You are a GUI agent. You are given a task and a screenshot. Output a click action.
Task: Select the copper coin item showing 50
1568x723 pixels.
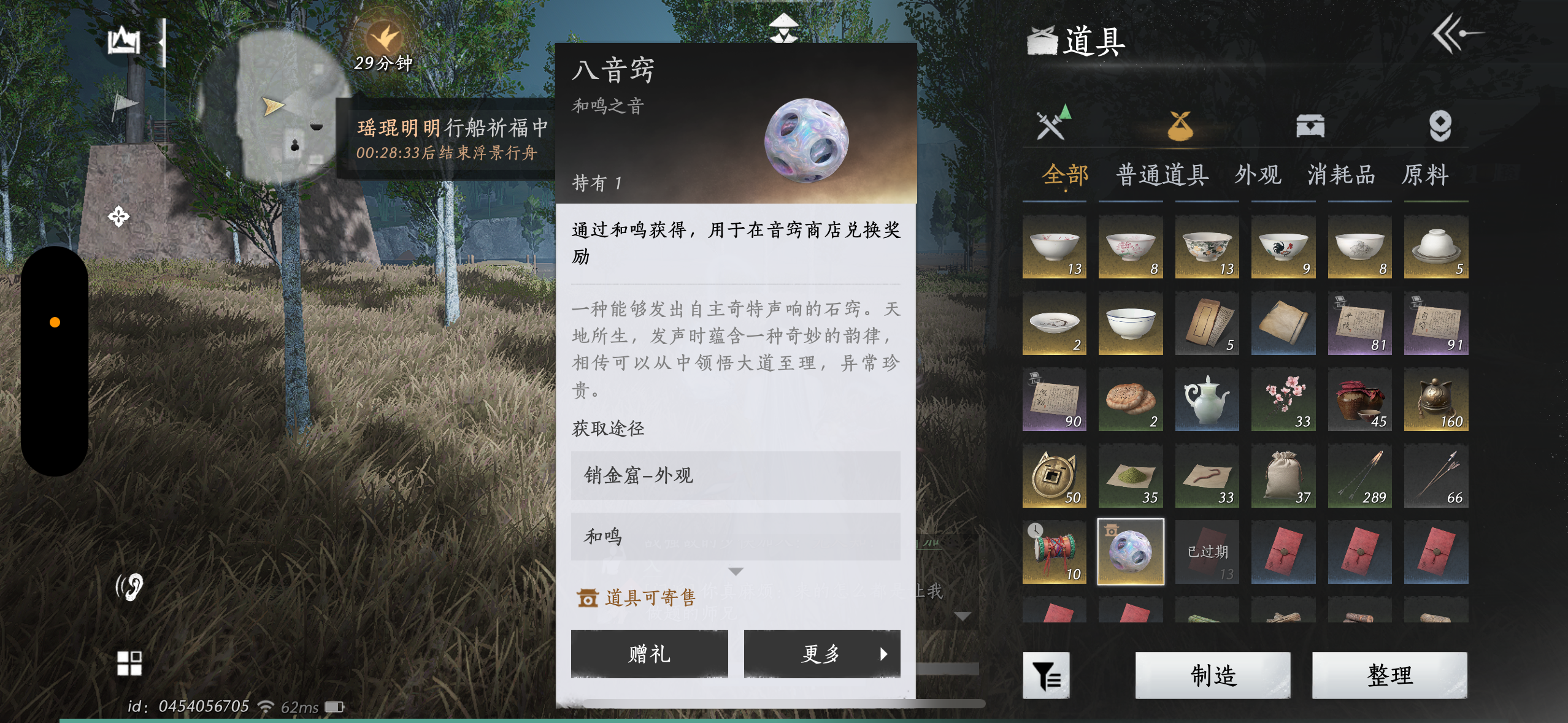[1054, 476]
